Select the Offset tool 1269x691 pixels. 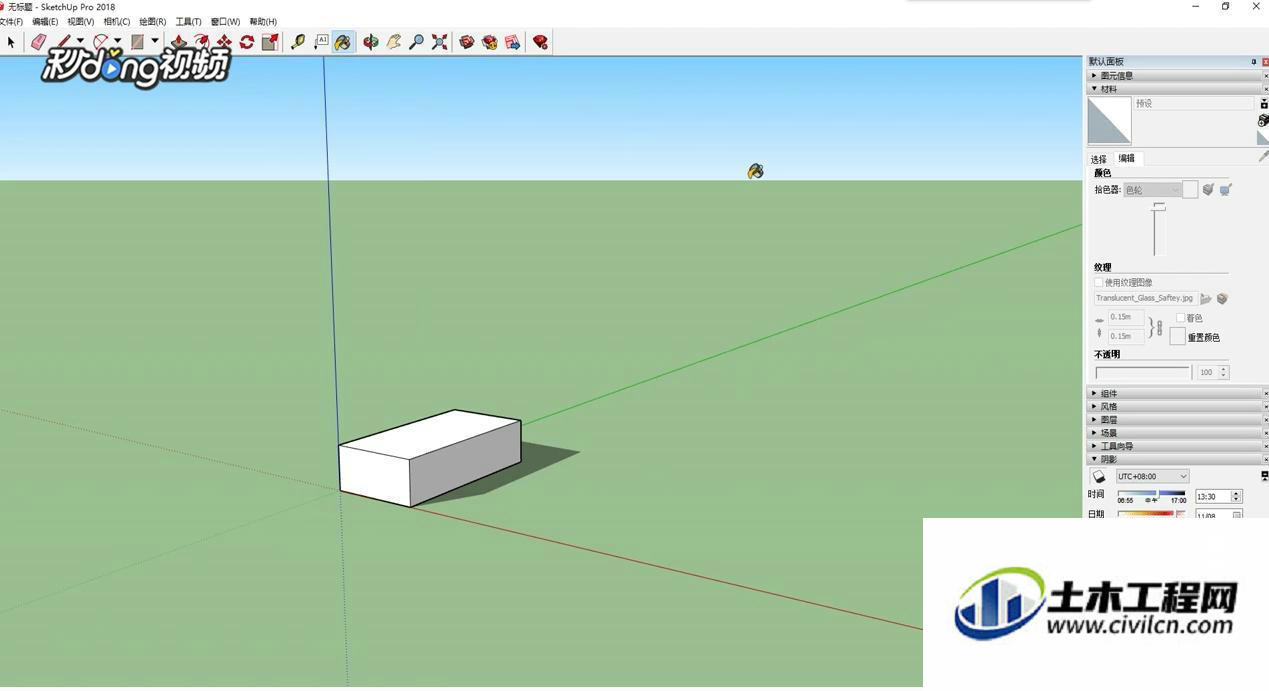coord(201,42)
